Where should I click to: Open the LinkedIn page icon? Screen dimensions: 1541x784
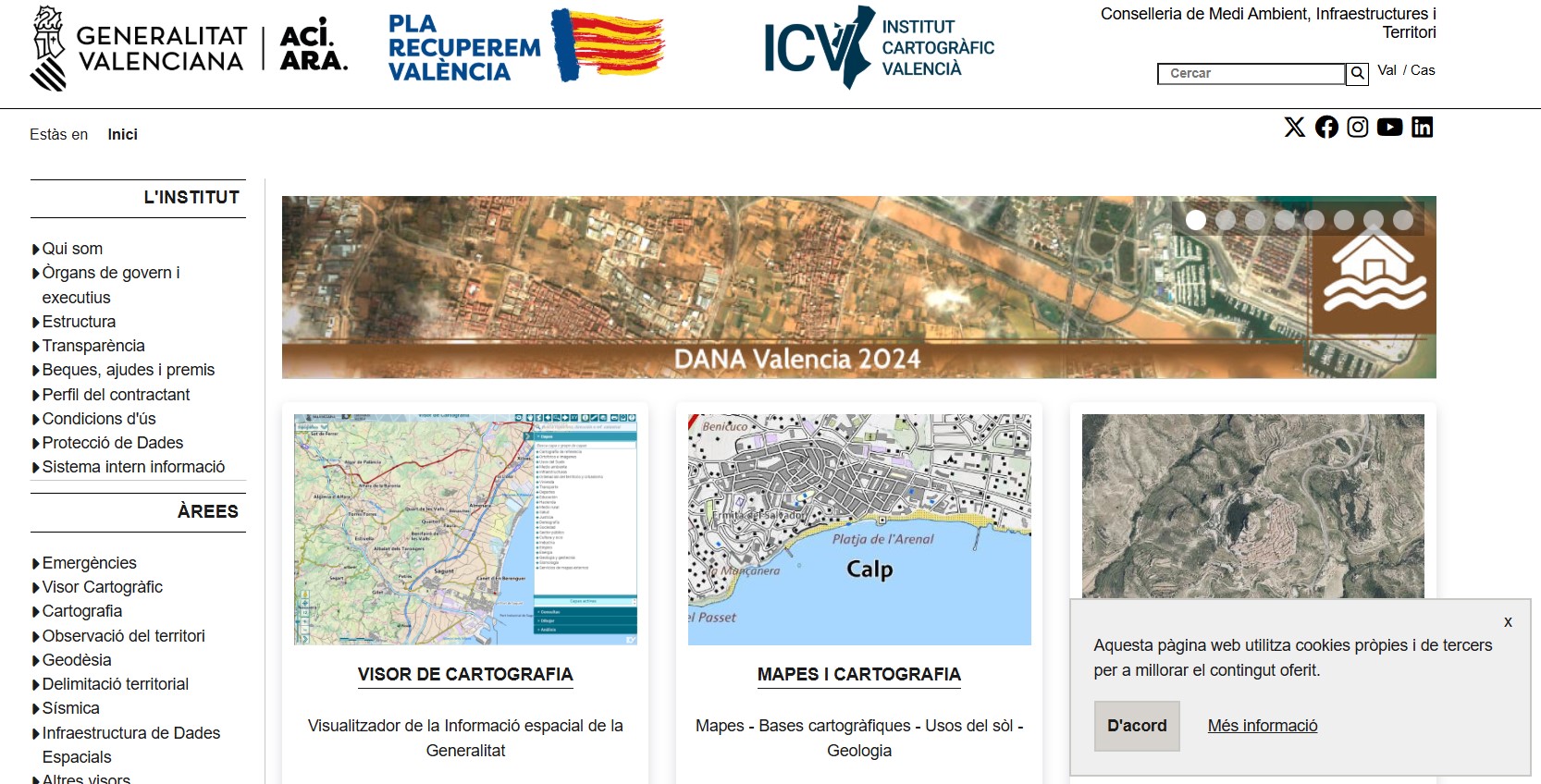[x=1423, y=127]
